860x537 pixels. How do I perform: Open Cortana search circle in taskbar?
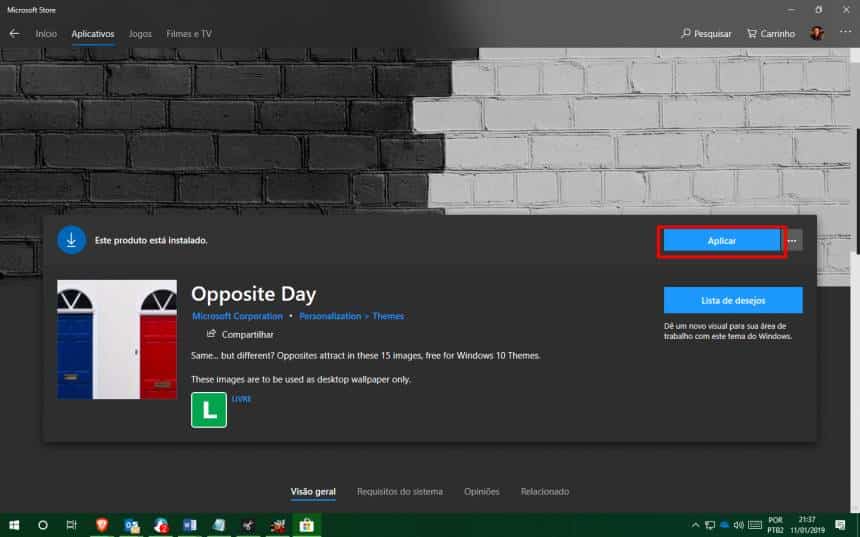pyautogui.click(x=43, y=525)
